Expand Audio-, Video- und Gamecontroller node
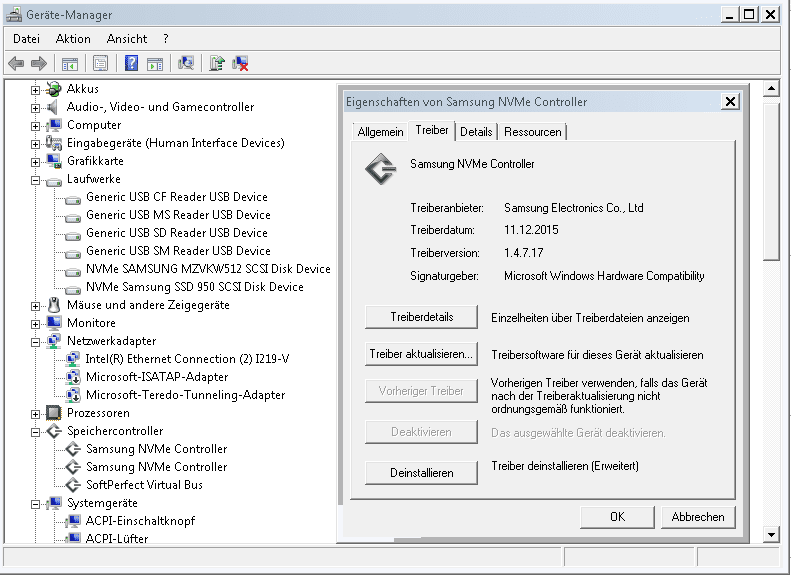 [x=35, y=108]
